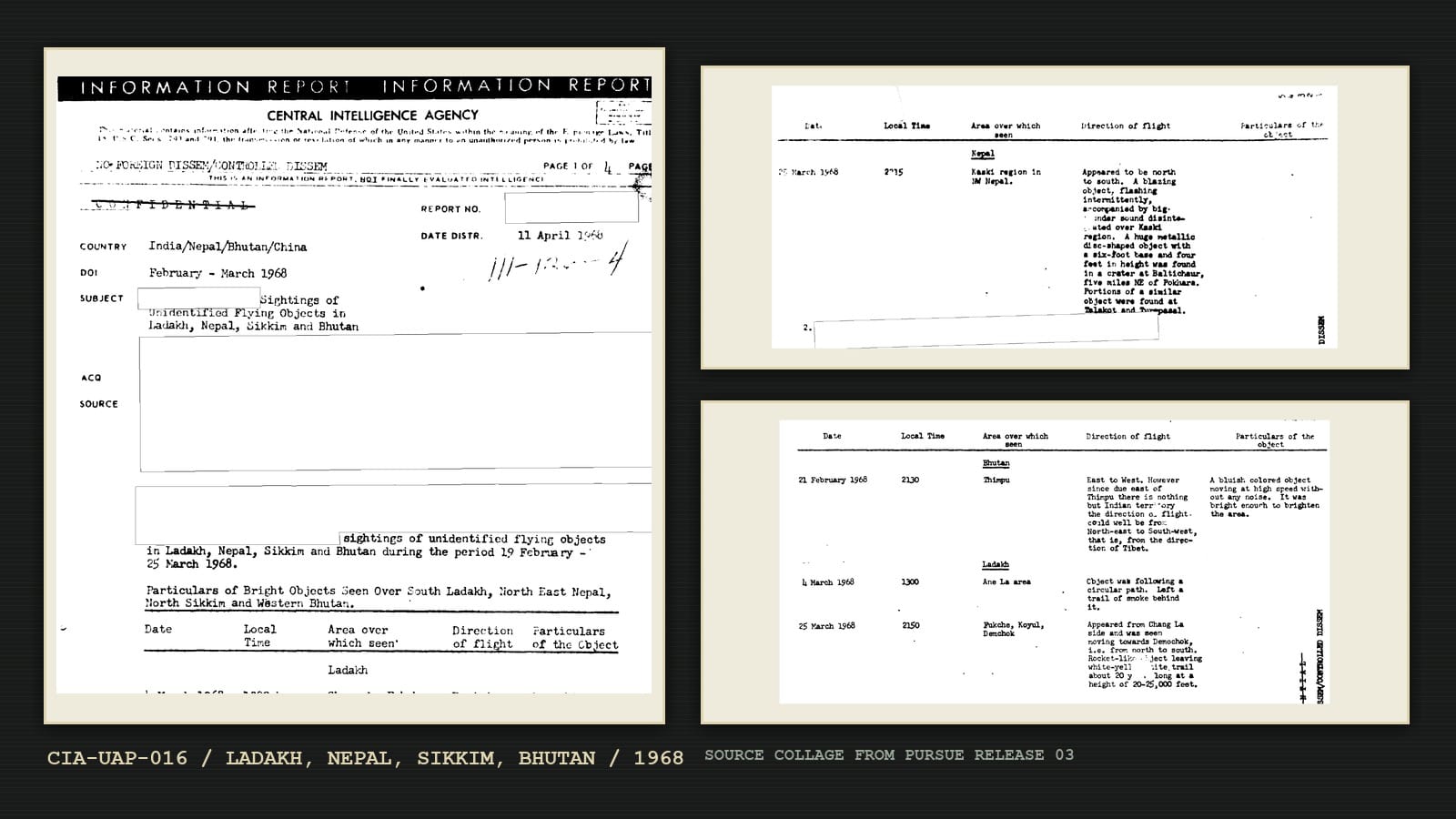Click '25 March 1968.' ending the summary paragraph
Image resolution: width=1456 pixels, height=819 pixels.
191,564
